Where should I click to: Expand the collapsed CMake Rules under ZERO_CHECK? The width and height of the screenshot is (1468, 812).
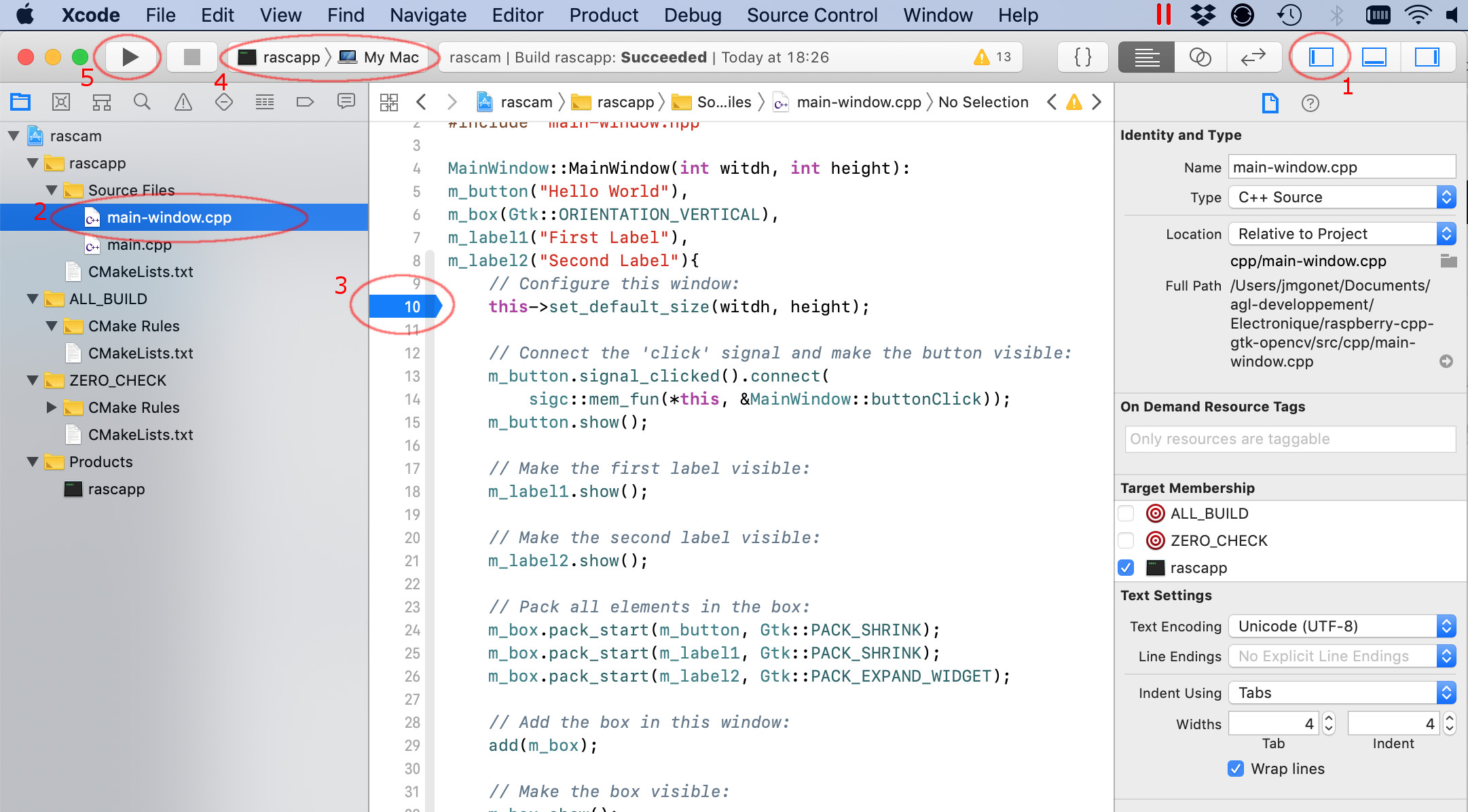(x=51, y=407)
